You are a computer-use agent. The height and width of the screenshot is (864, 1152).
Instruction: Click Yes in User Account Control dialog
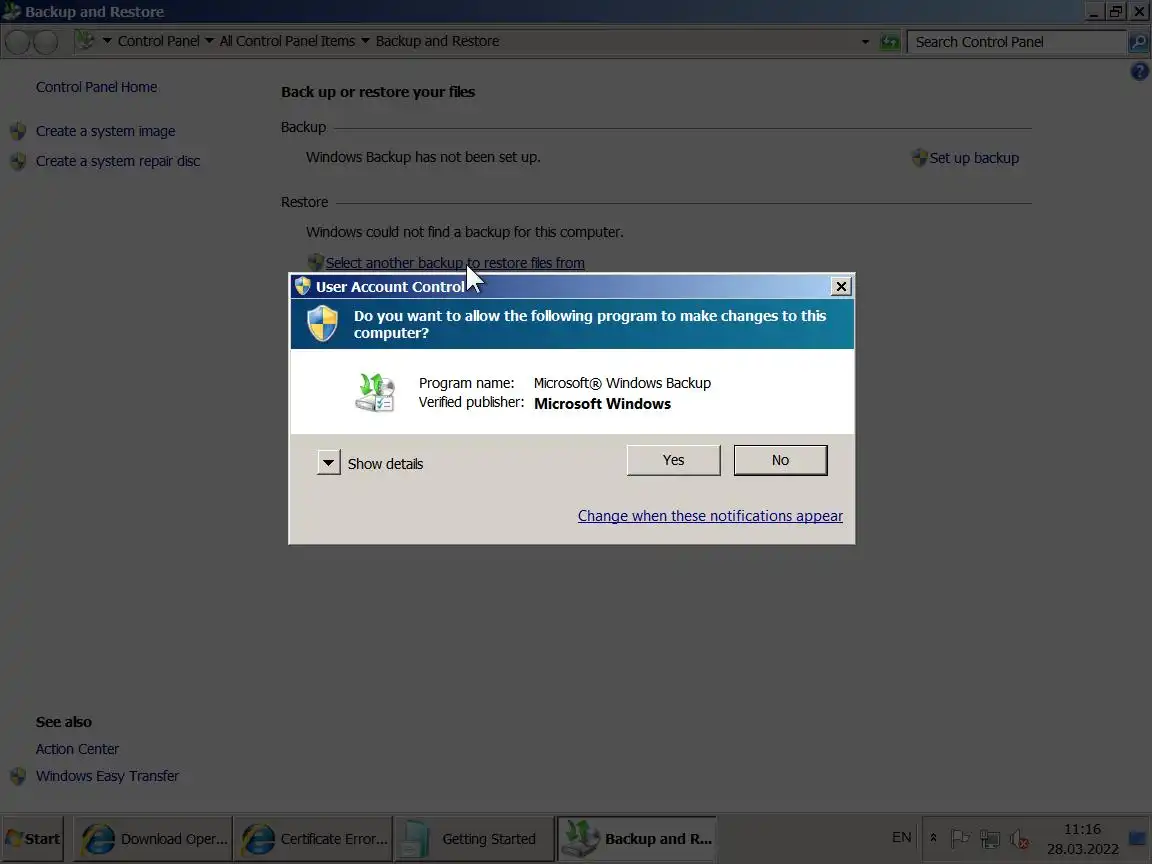pyautogui.click(x=673, y=460)
